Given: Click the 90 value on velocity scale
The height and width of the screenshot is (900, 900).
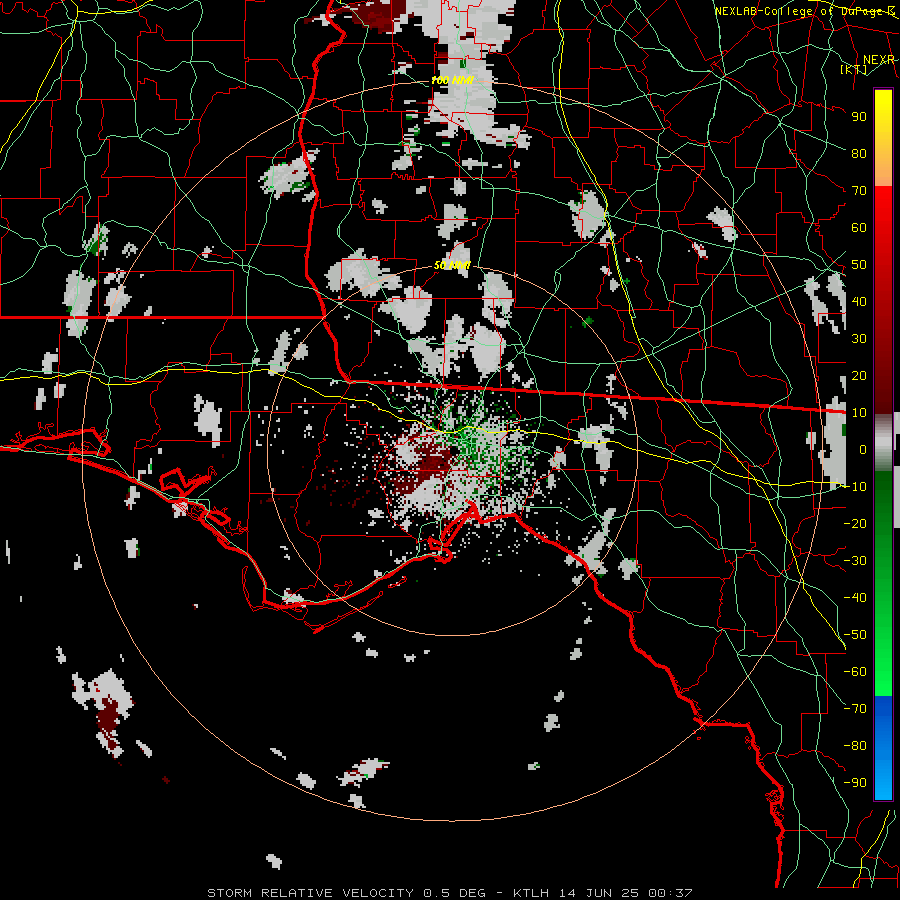Looking at the screenshot, I should click(x=859, y=117).
